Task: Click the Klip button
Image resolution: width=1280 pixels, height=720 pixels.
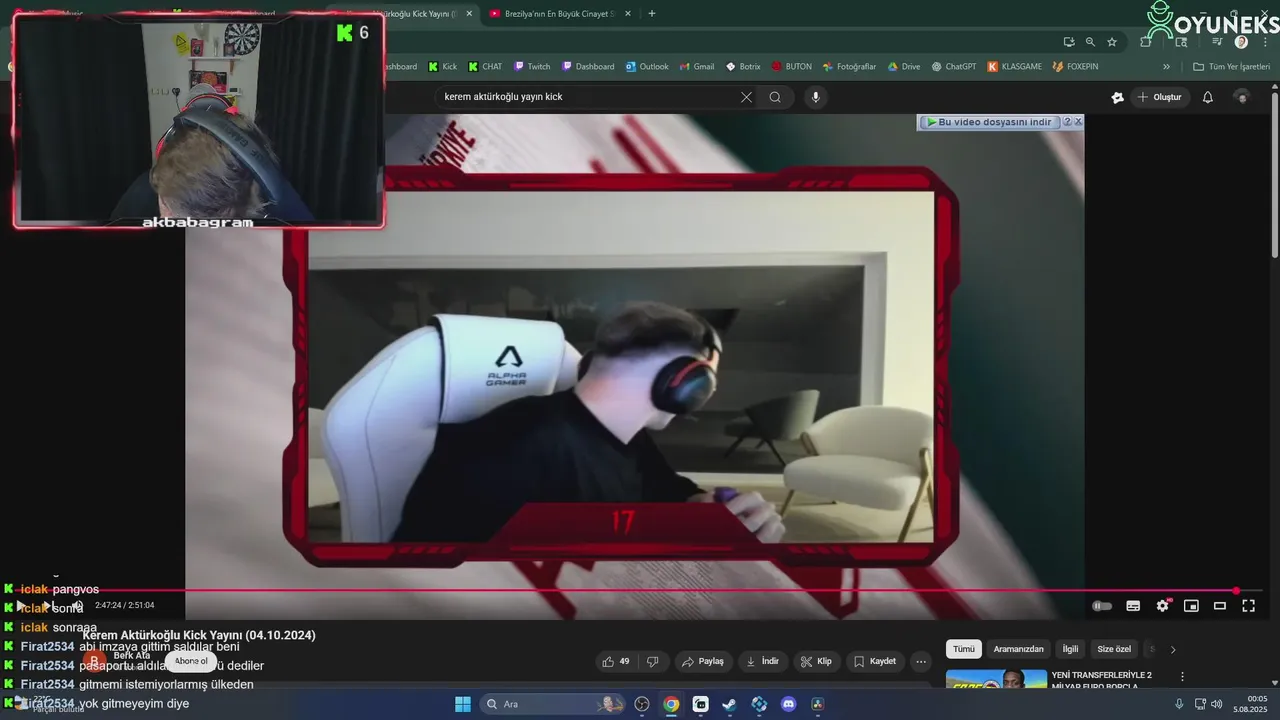Action: [817, 661]
